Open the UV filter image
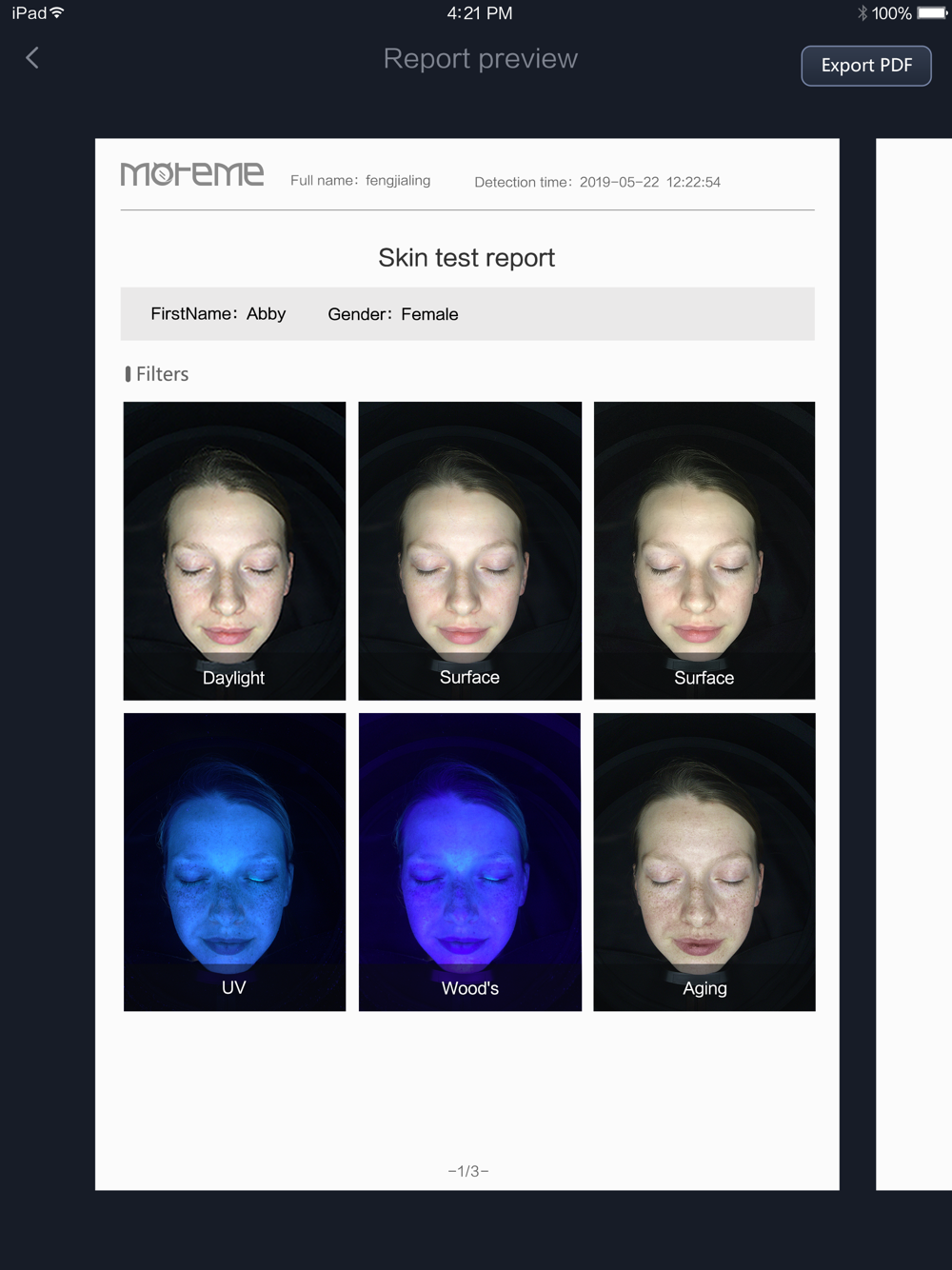The width and height of the screenshot is (952, 1270). 234,862
